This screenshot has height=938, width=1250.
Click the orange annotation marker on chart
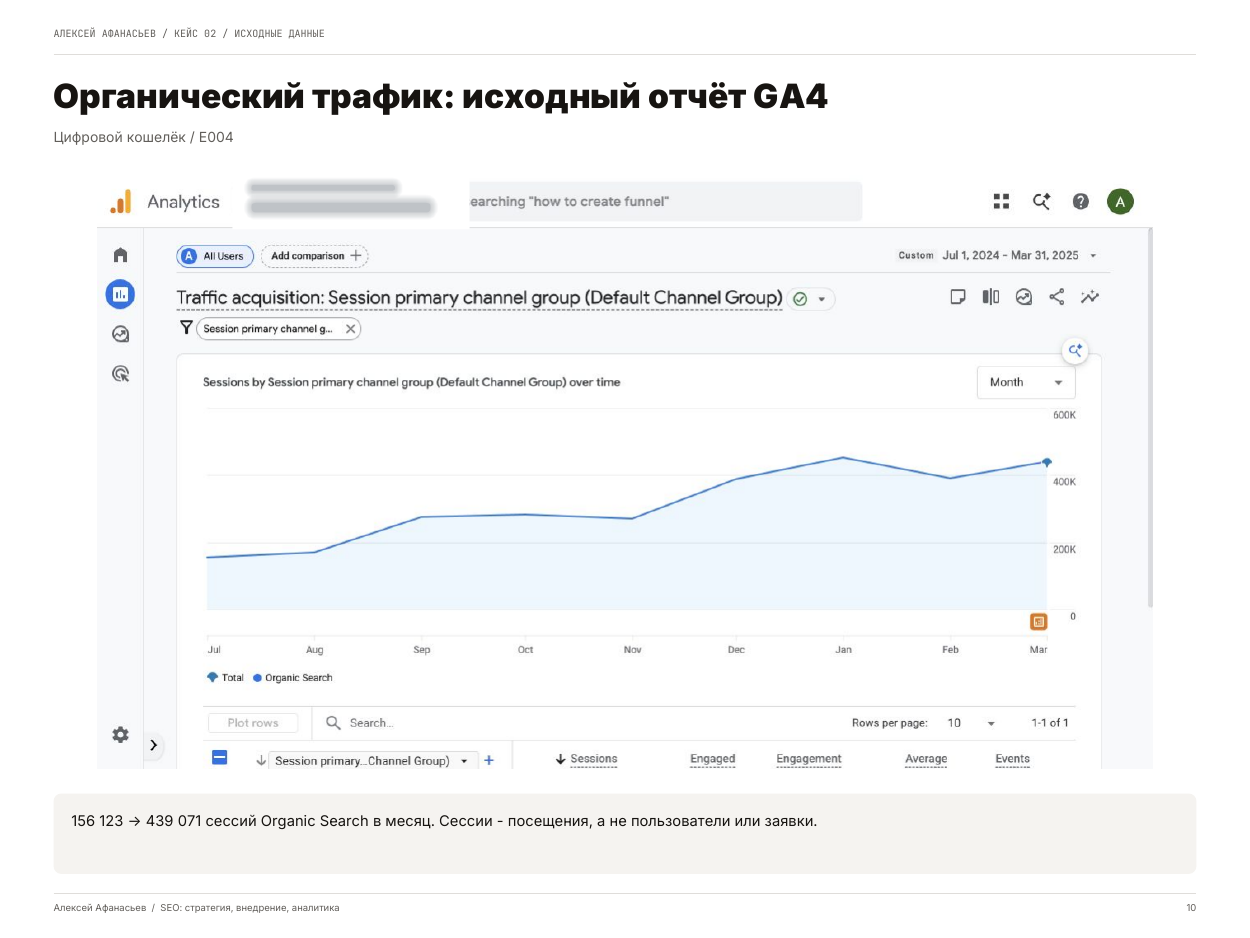[x=1039, y=622]
